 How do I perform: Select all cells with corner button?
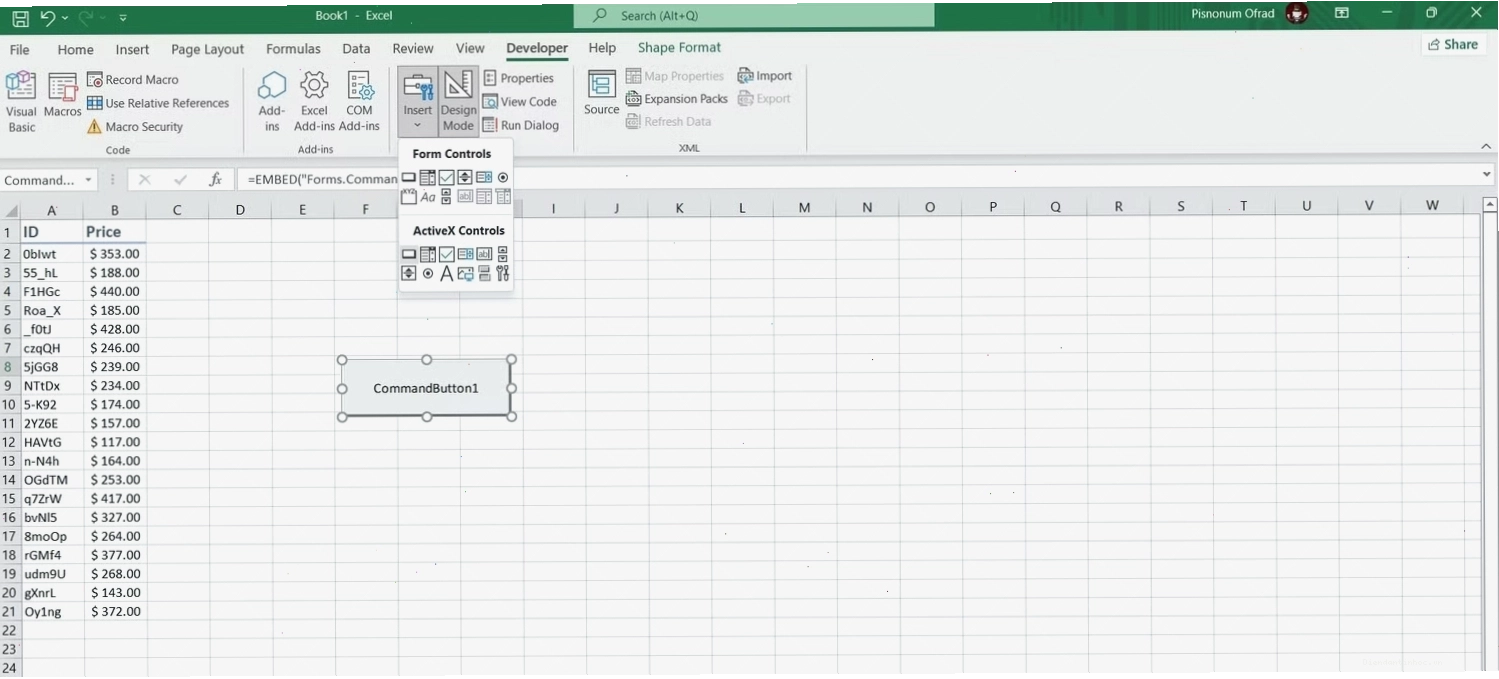pyautogui.click(x=11, y=211)
